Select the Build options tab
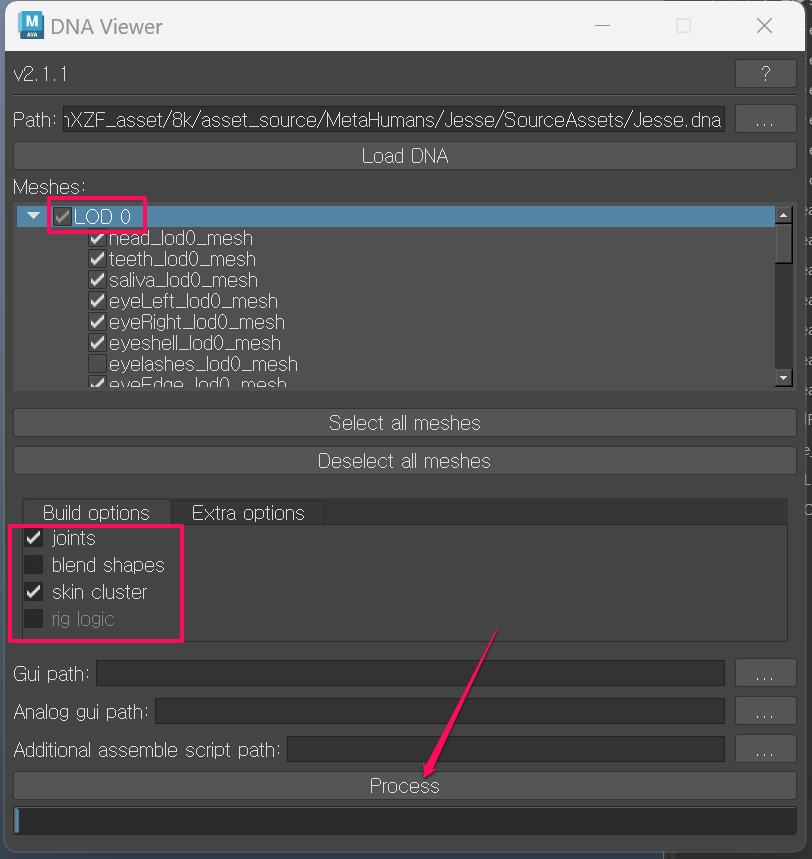The height and width of the screenshot is (859, 812). point(96,512)
